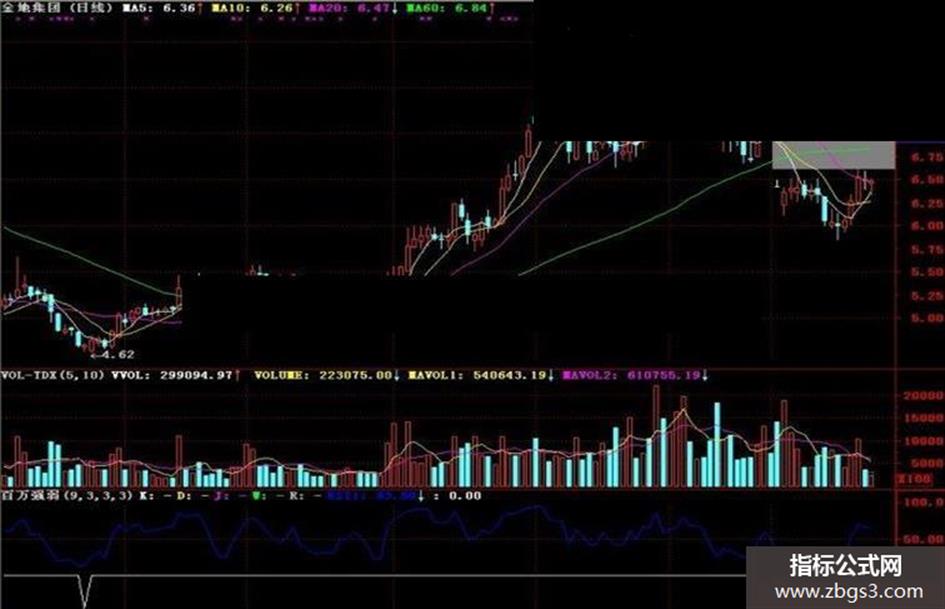The width and height of the screenshot is (945, 609).
Task: Click the 6.50 price axis label
Action: [926, 180]
